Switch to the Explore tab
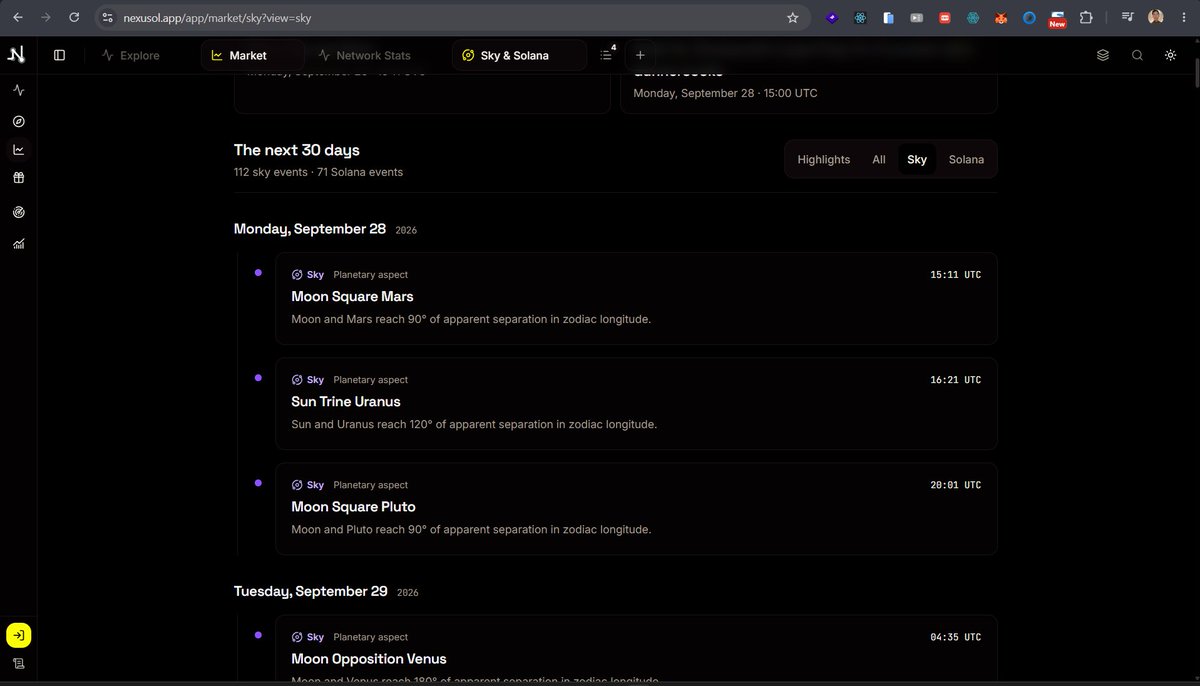 [131, 55]
